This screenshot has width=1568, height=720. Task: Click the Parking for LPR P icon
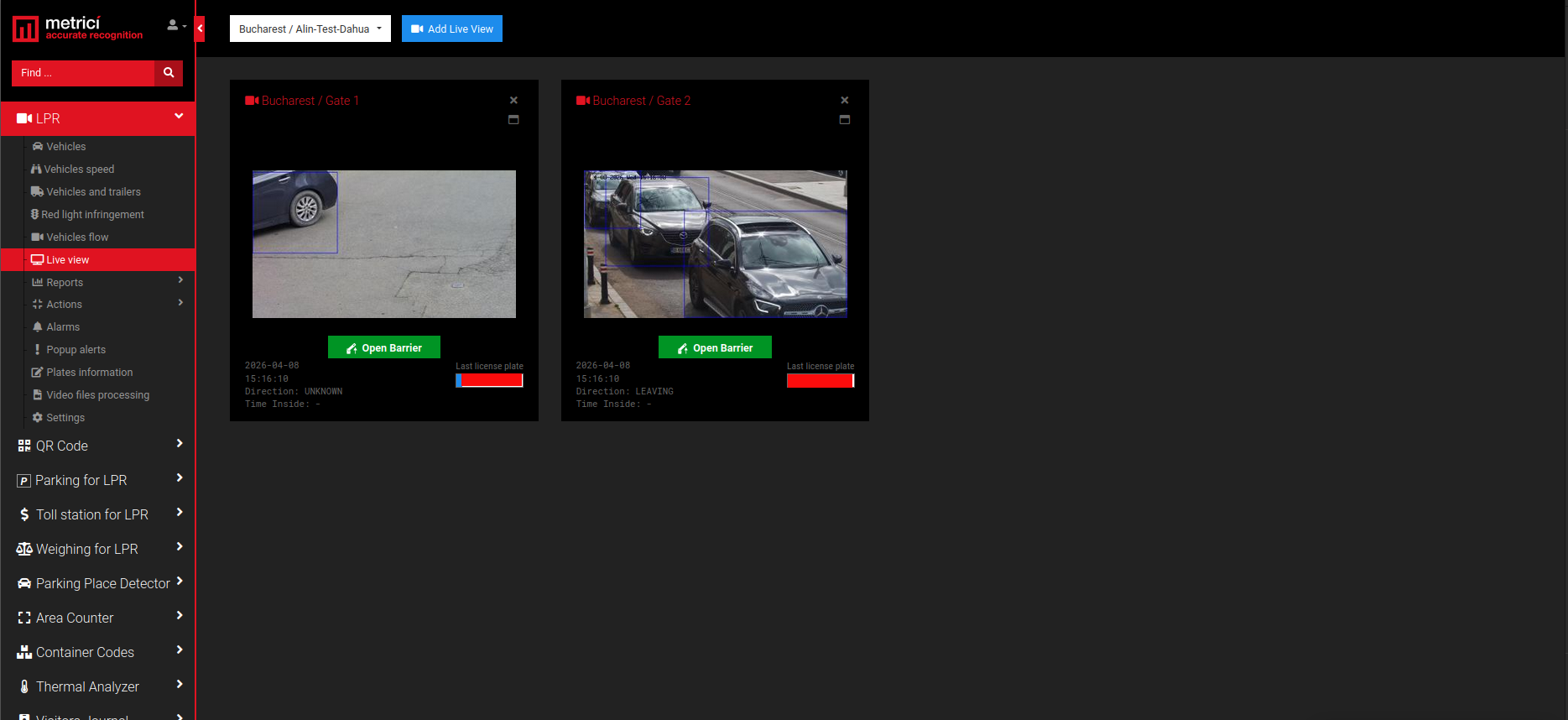click(x=24, y=481)
